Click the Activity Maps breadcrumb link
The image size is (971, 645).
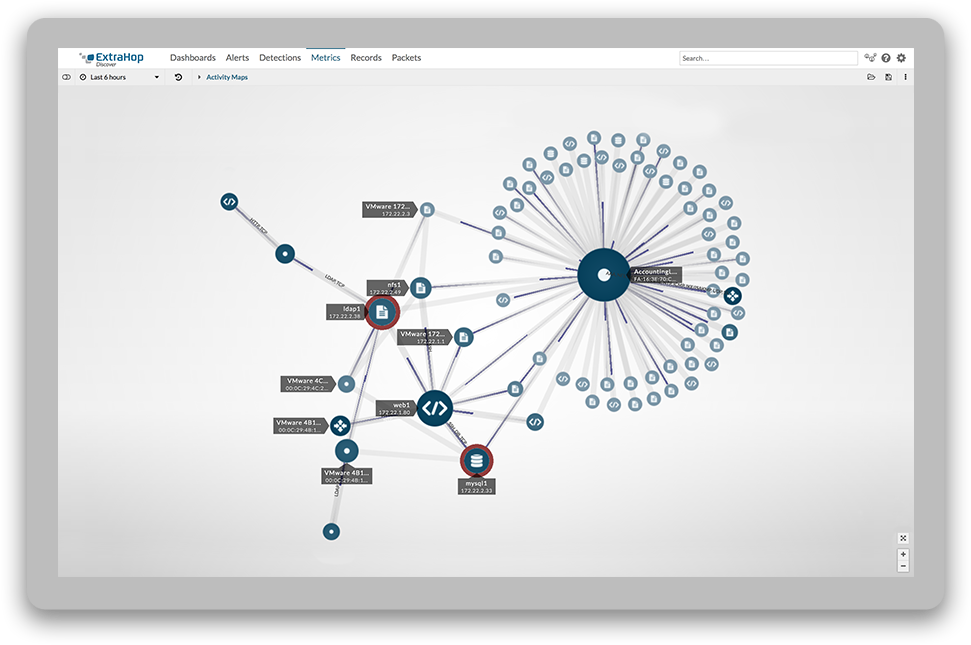(x=227, y=77)
